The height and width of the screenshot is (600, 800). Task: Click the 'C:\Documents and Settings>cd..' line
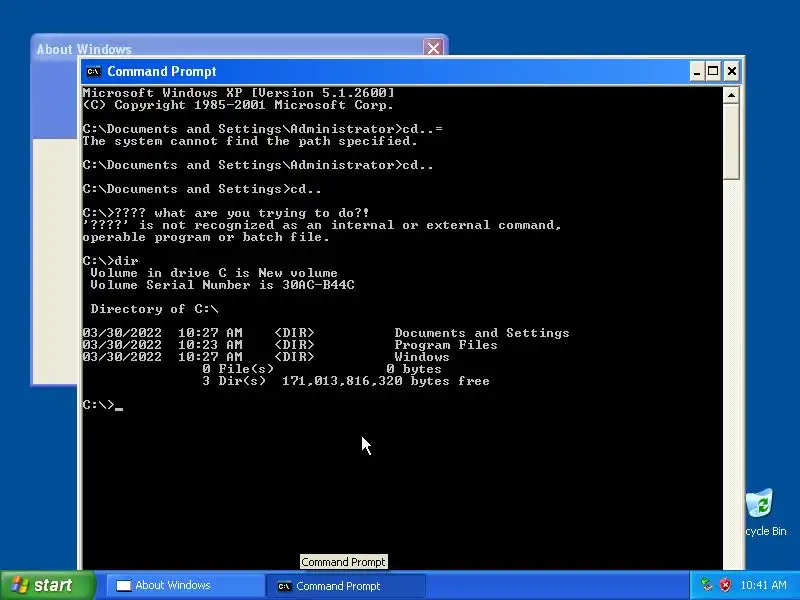(x=202, y=189)
